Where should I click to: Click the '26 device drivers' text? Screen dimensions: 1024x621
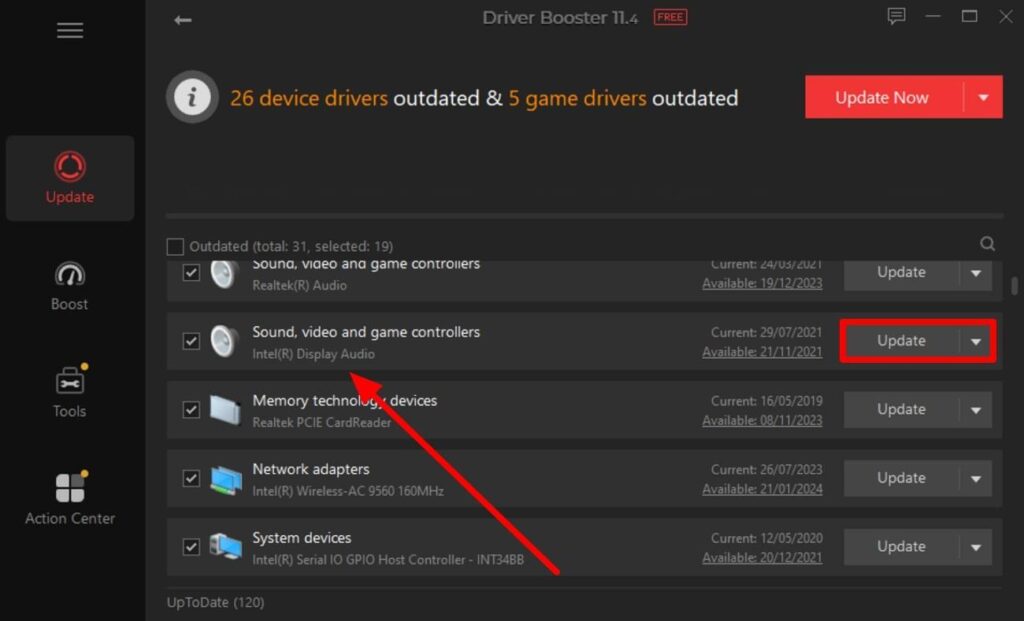click(309, 98)
